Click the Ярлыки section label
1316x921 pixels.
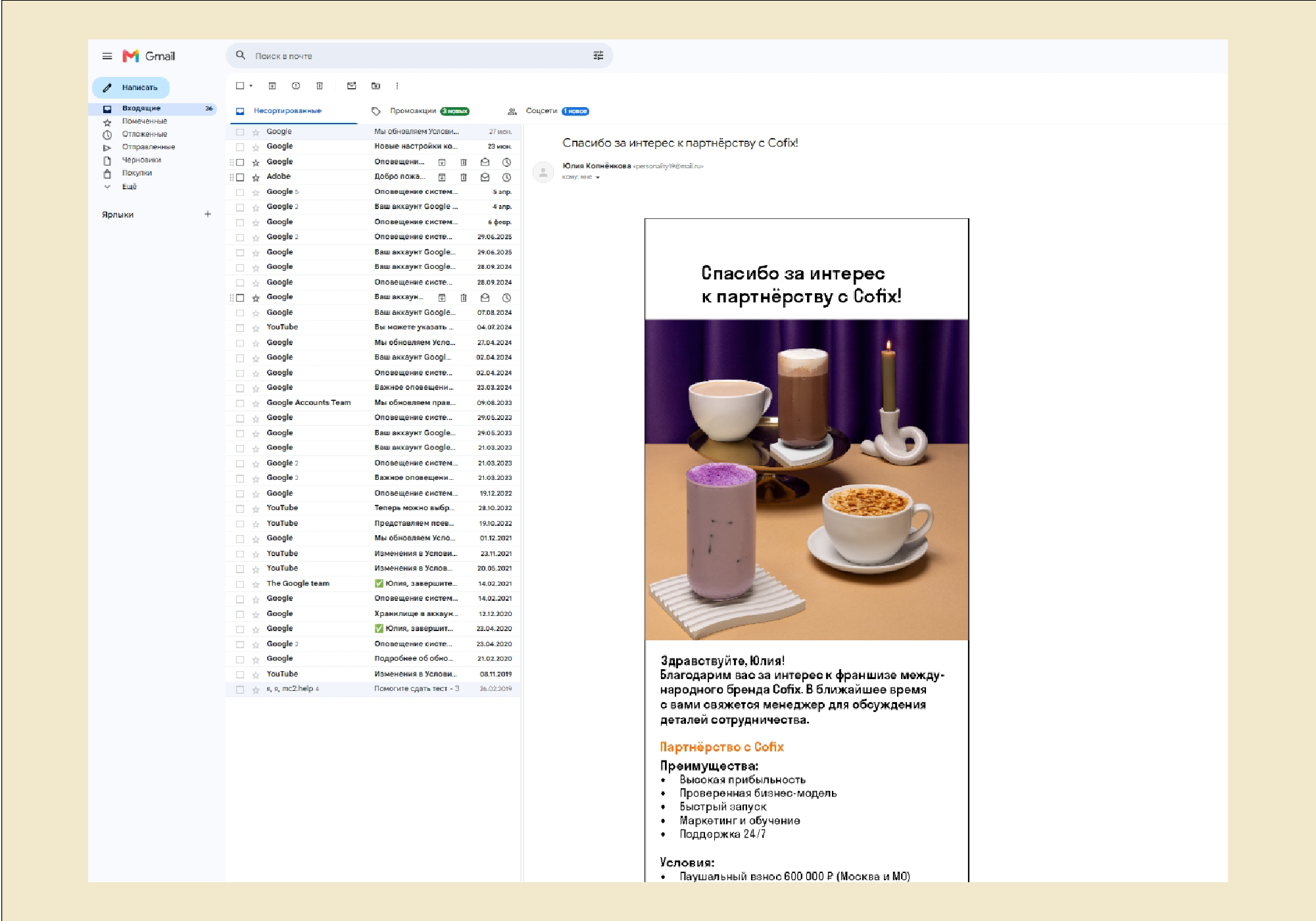pyautogui.click(x=118, y=215)
